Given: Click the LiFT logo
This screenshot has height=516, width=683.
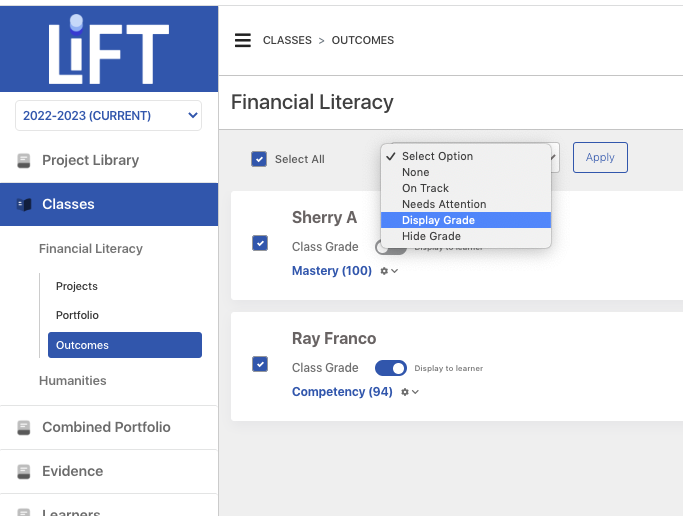Looking at the screenshot, I should 108,50.
